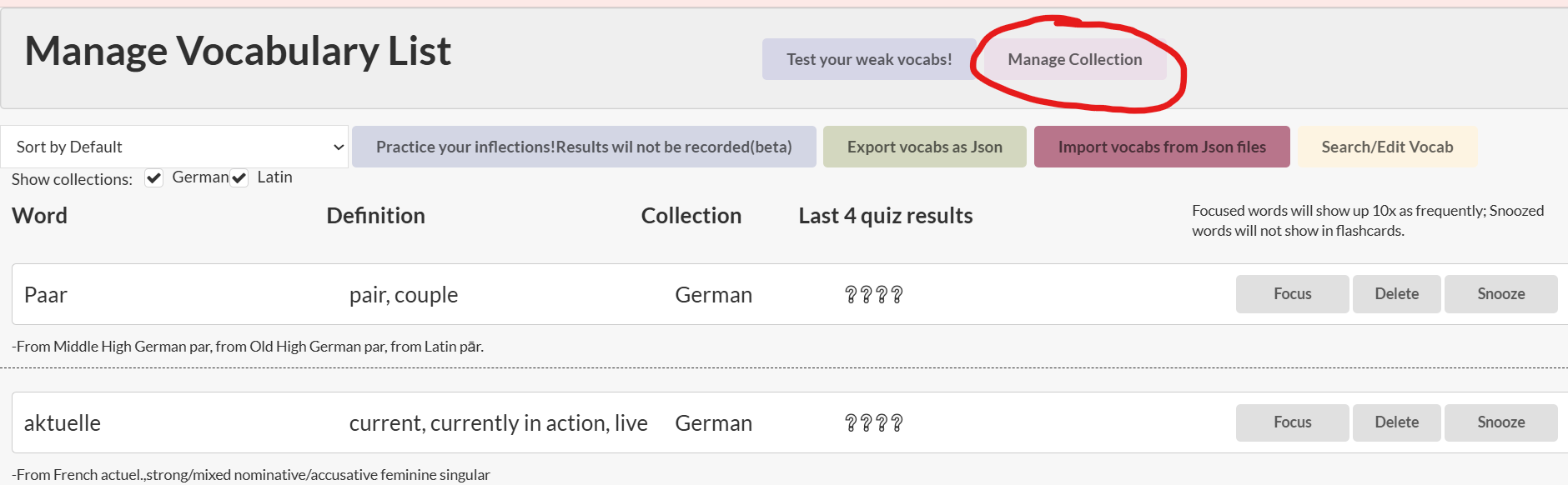Click Test your weak vocabs button

(x=869, y=59)
